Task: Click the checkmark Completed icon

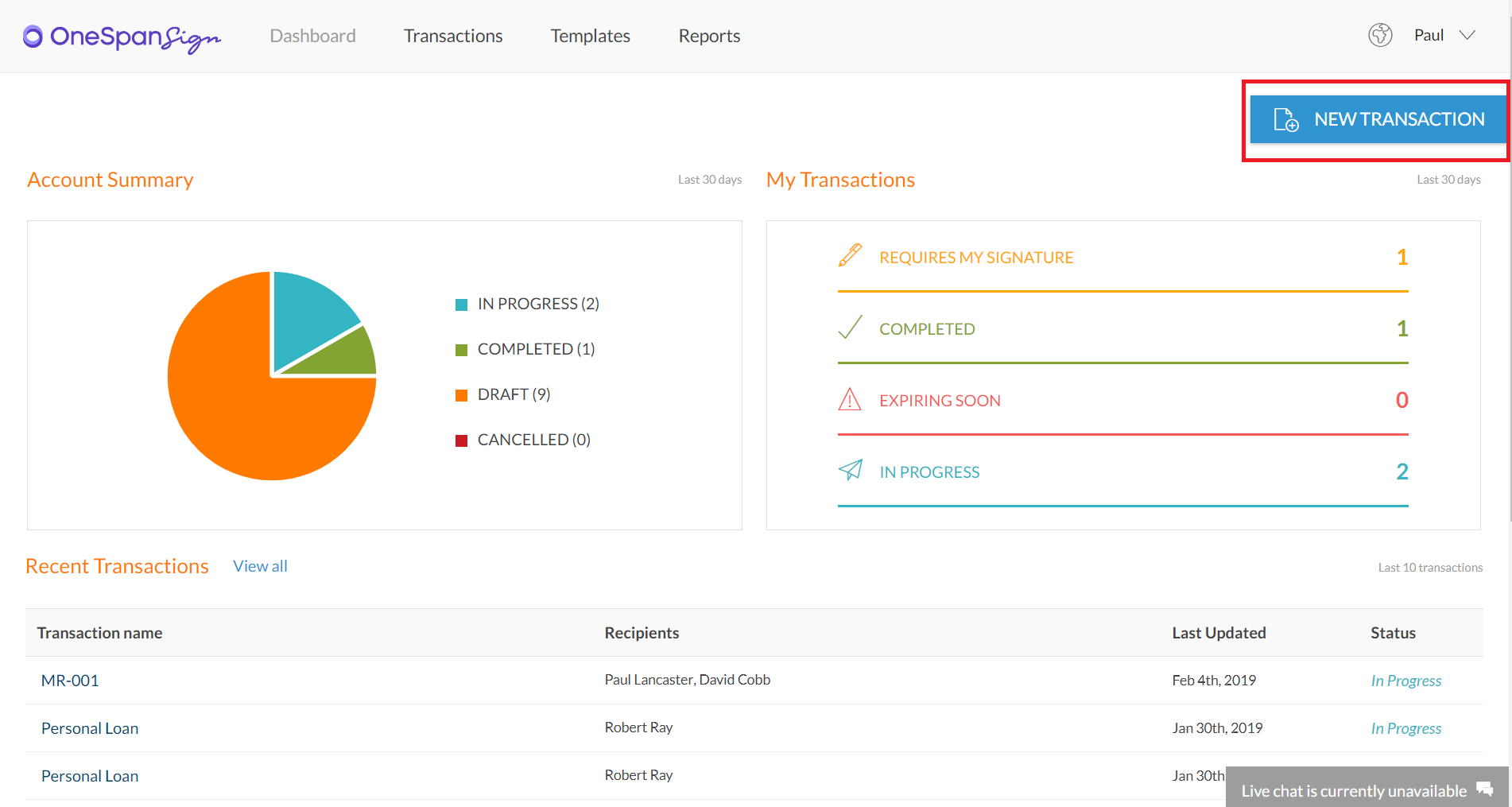Action: (x=850, y=328)
